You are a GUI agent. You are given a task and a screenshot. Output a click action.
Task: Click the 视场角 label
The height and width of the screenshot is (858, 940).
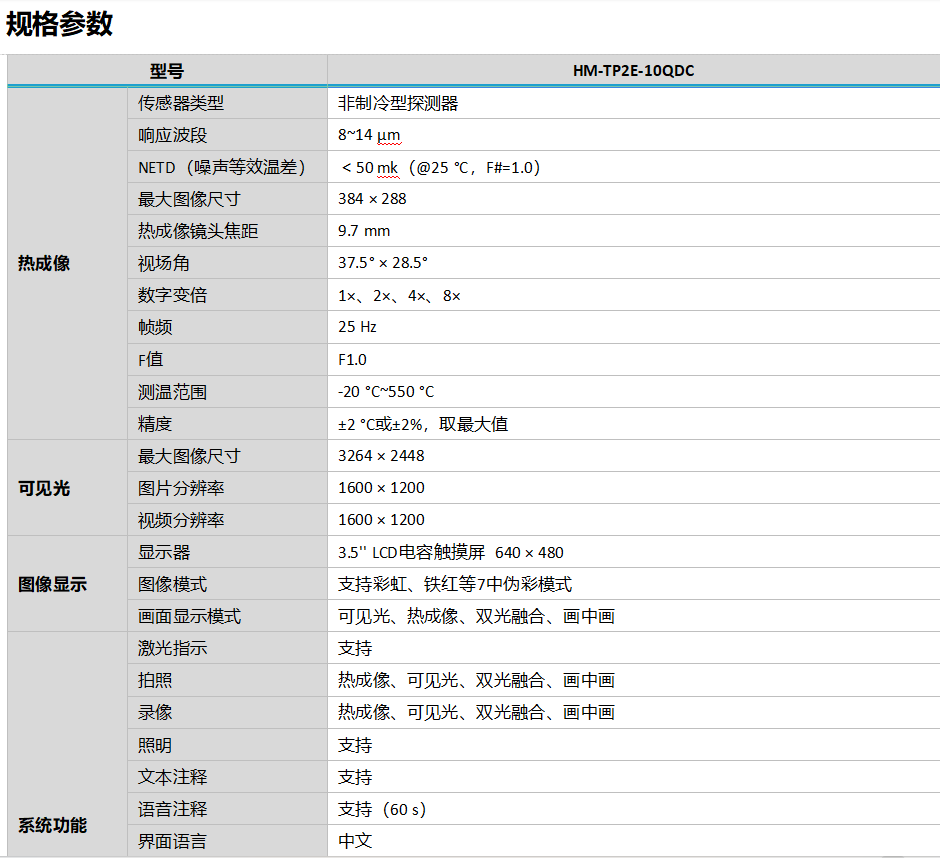click(164, 263)
